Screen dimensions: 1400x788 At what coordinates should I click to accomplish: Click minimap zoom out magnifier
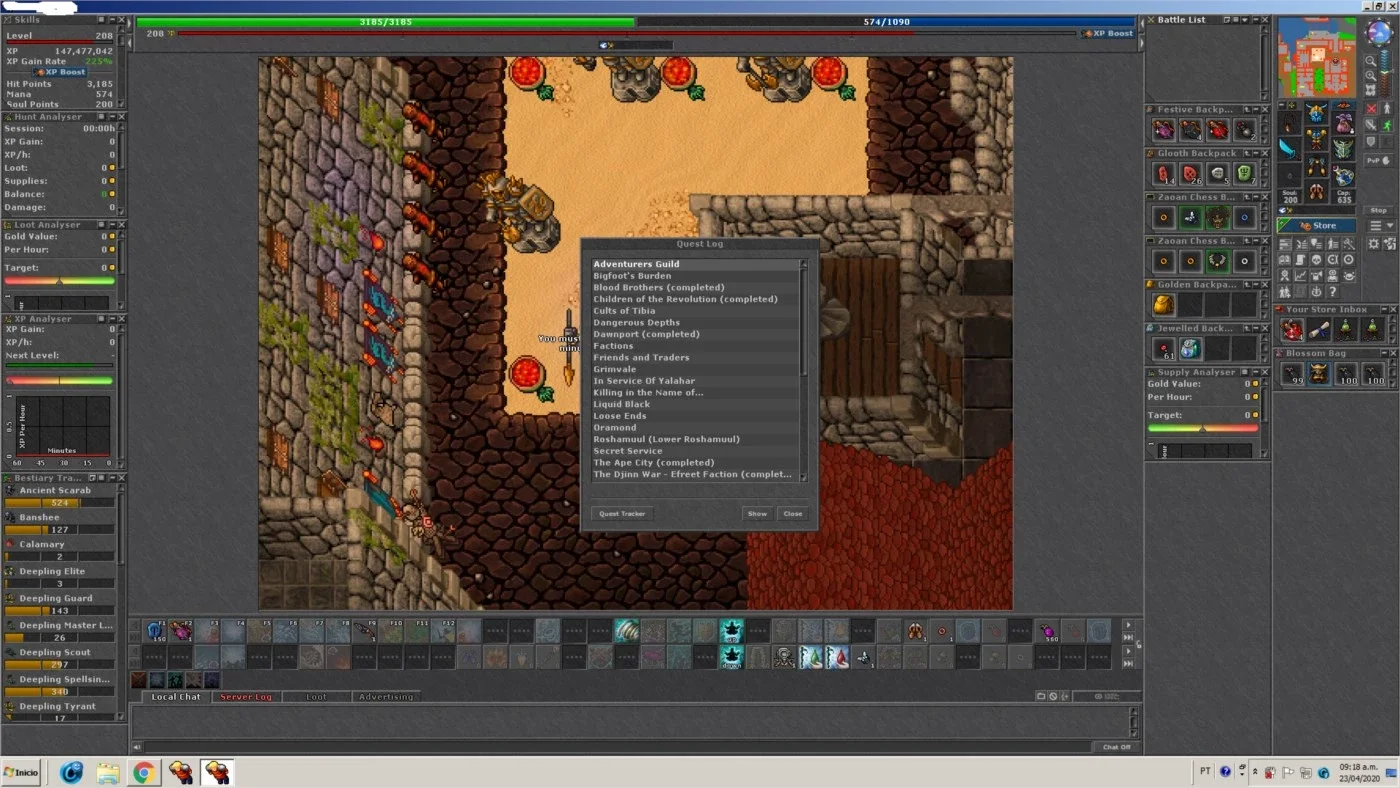click(x=1371, y=61)
